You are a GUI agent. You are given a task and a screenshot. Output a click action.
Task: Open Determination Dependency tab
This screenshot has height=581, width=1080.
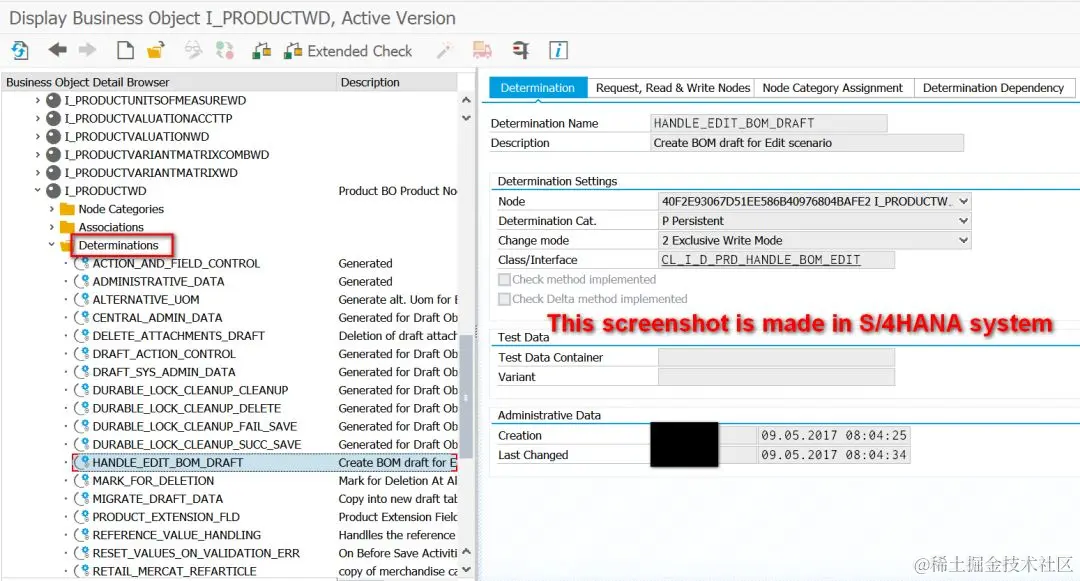pyautogui.click(x=993, y=88)
